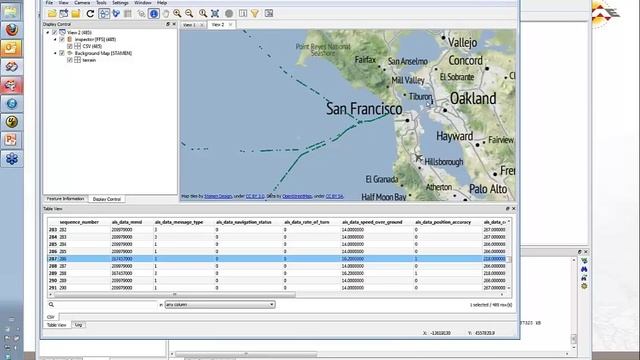Click the table search input field

106,304
